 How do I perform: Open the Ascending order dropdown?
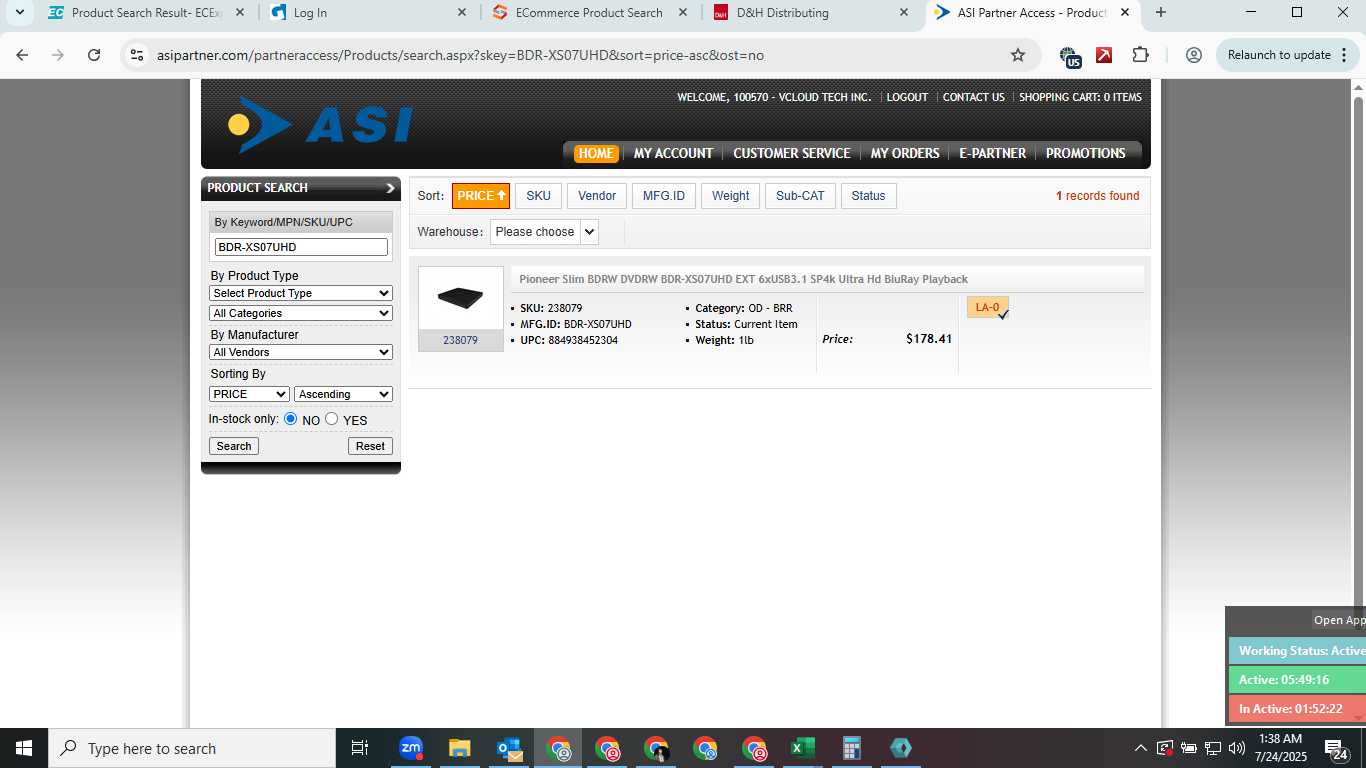pos(343,394)
